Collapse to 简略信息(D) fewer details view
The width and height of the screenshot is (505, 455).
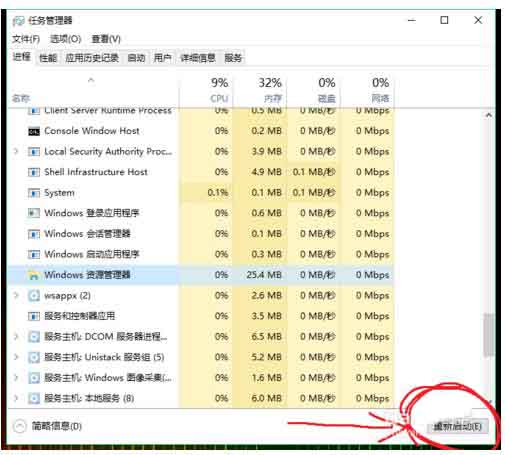[x=47, y=426]
